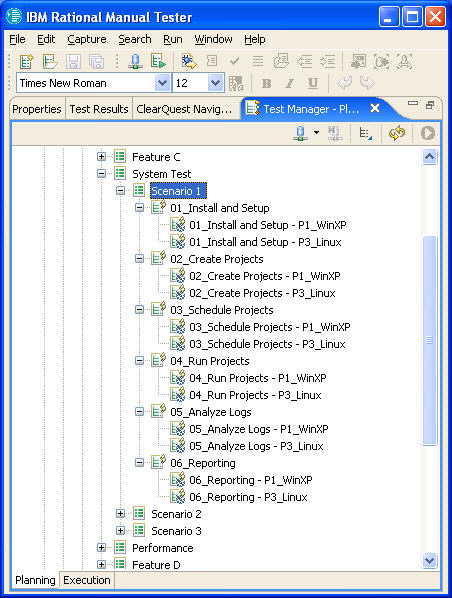Screen dimensions: 452x598
Task: Click the Redo arrow icon
Action: [367, 83]
